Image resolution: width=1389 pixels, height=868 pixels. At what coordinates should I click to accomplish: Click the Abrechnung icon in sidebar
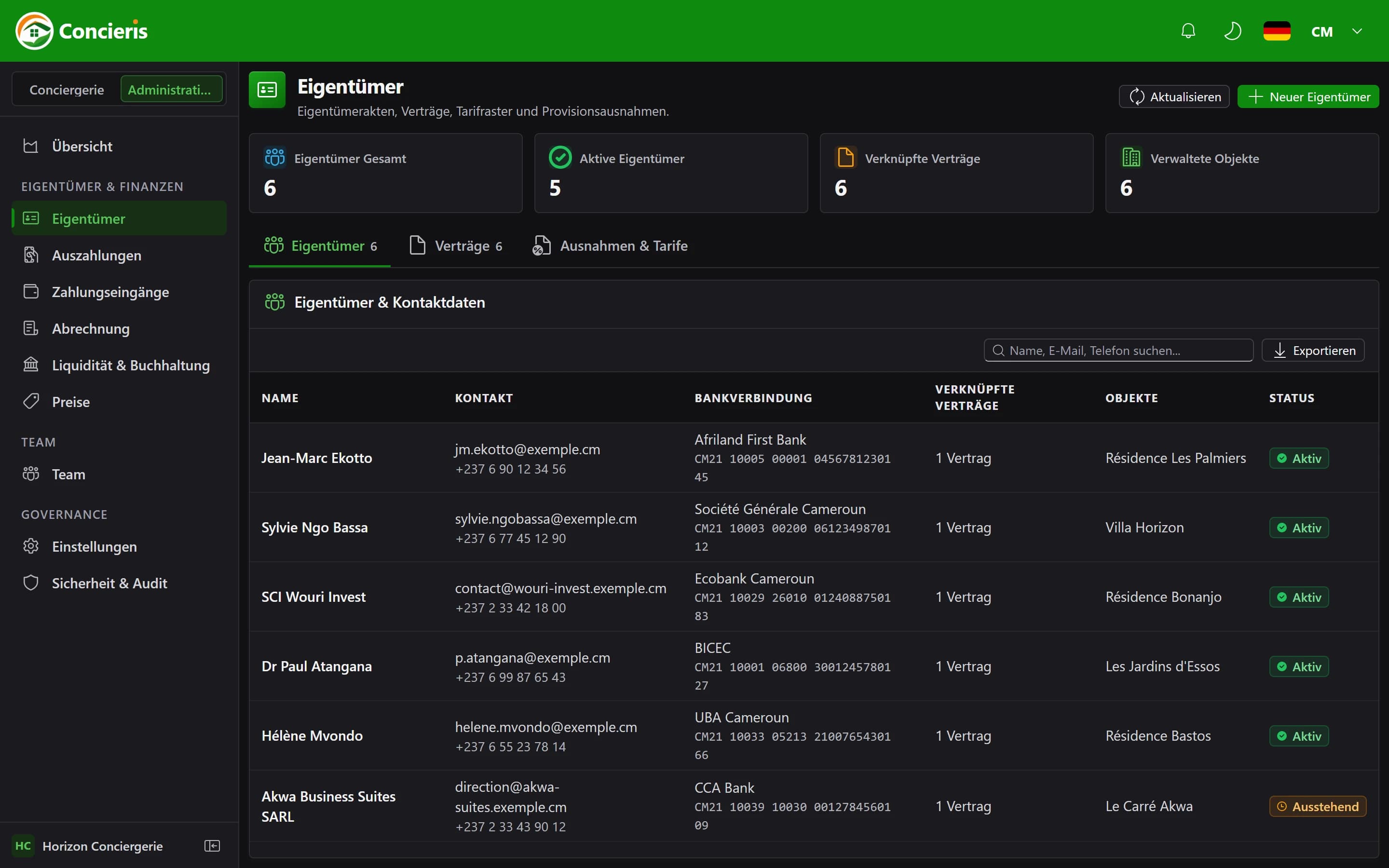pyautogui.click(x=31, y=328)
